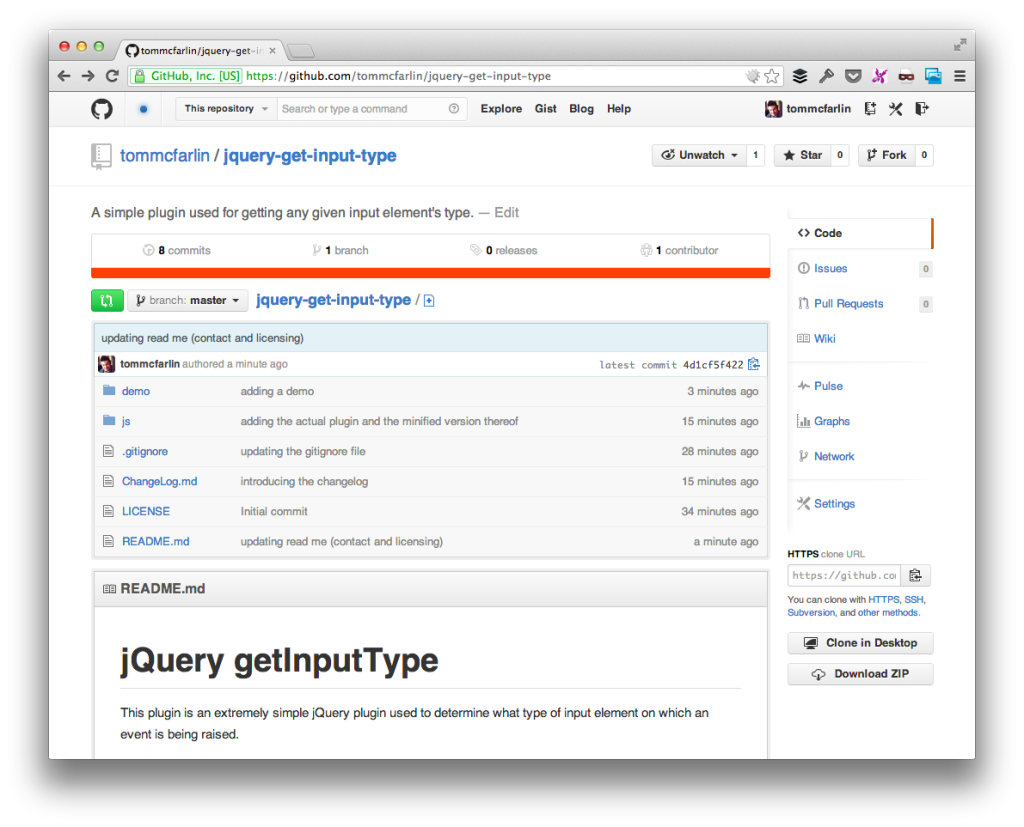Open the This repository search scope dropdown
Viewport: 1024px width, 827px height.
[x=224, y=108]
